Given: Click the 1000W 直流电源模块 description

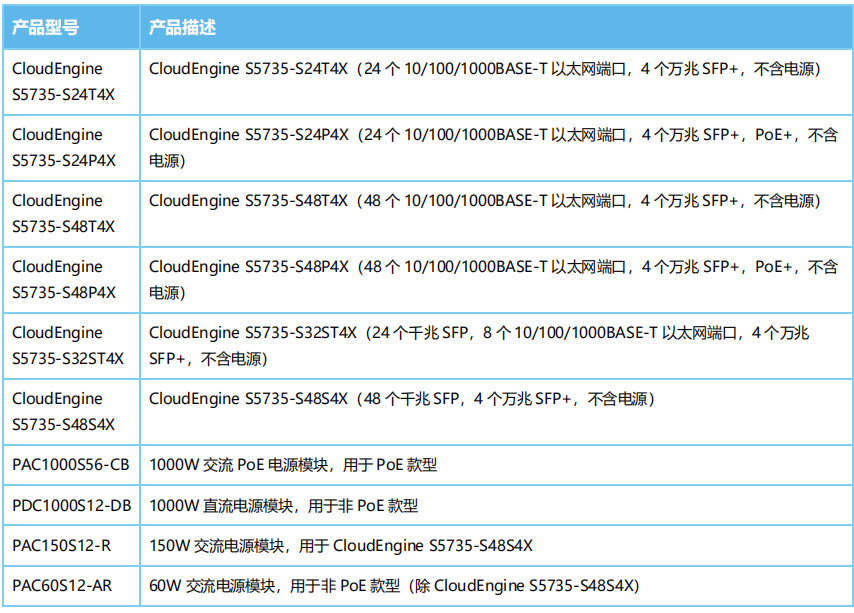Looking at the screenshot, I should coord(284,506).
